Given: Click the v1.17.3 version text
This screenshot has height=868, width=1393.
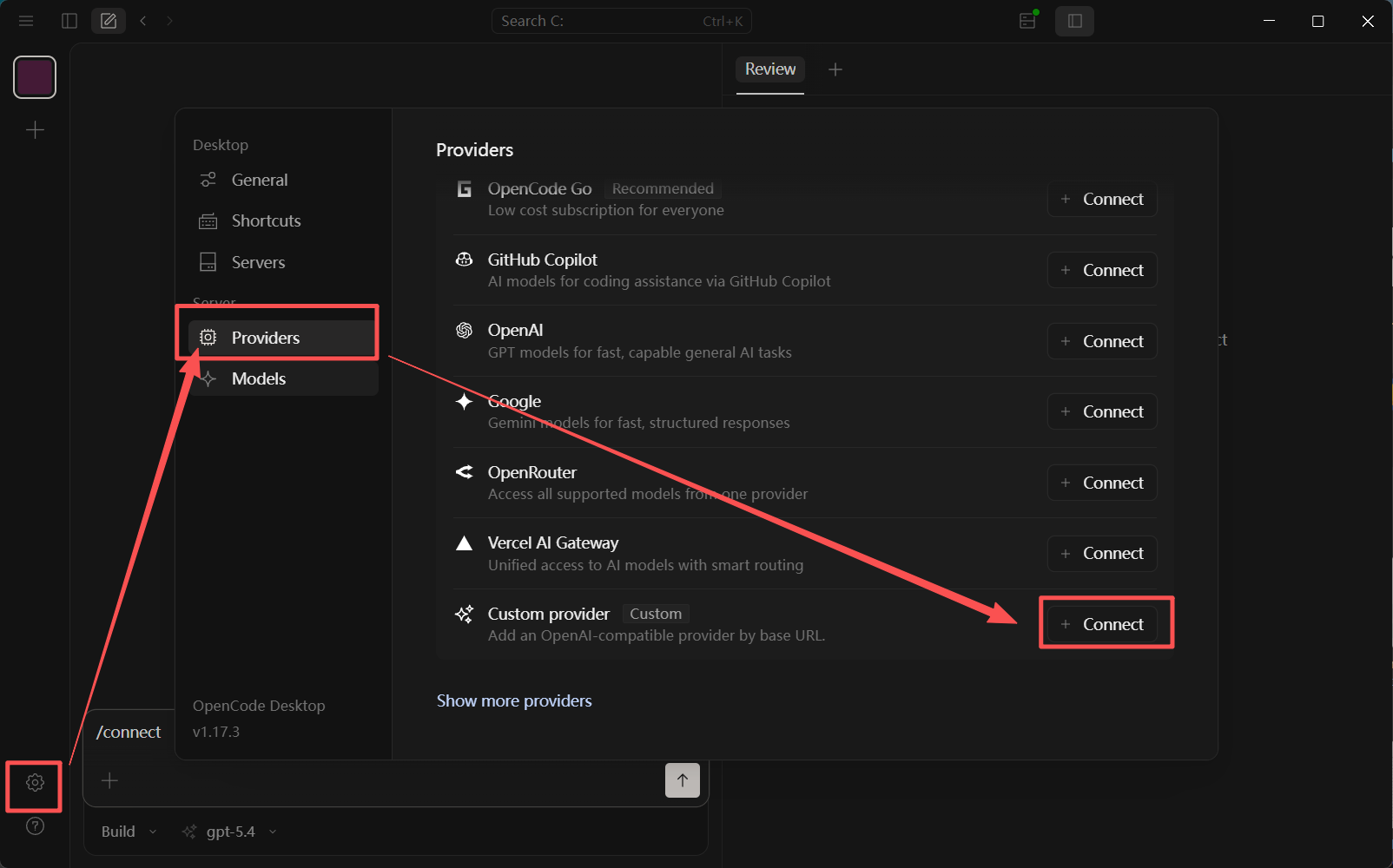Looking at the screenshot, I should pyautogui.click(x=216, y=732).
